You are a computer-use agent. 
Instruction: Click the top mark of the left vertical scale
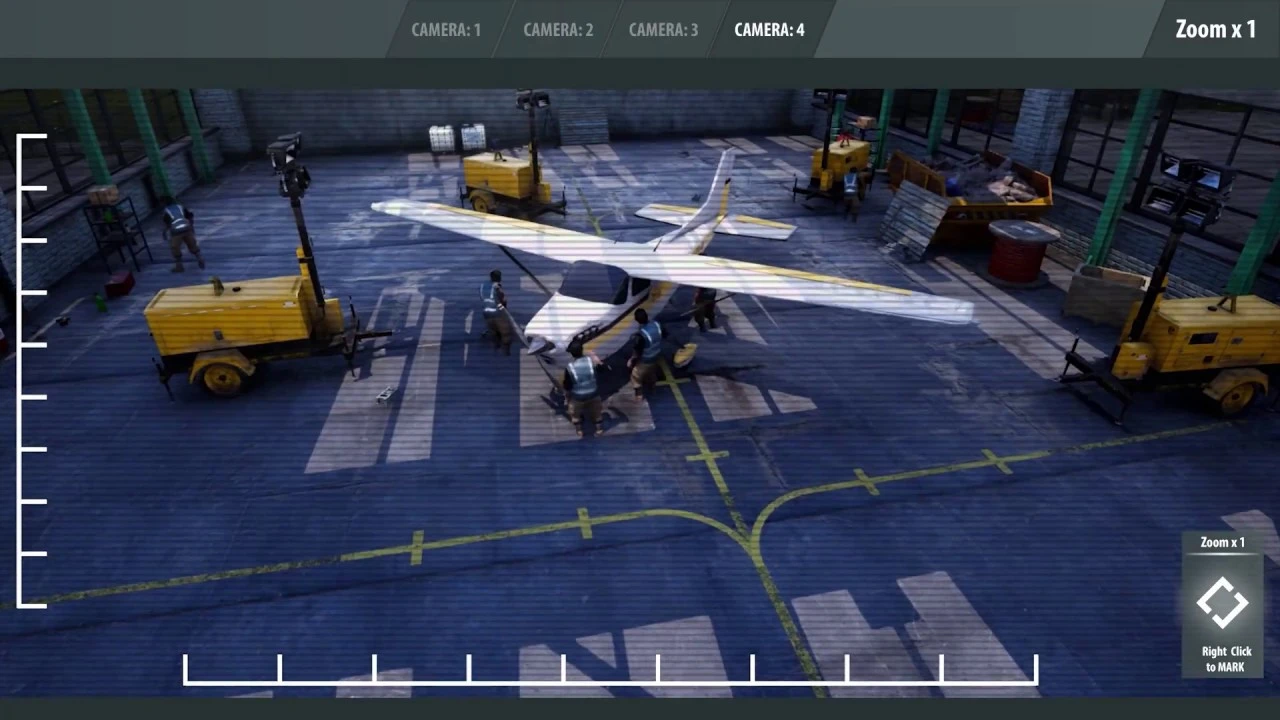33,135
